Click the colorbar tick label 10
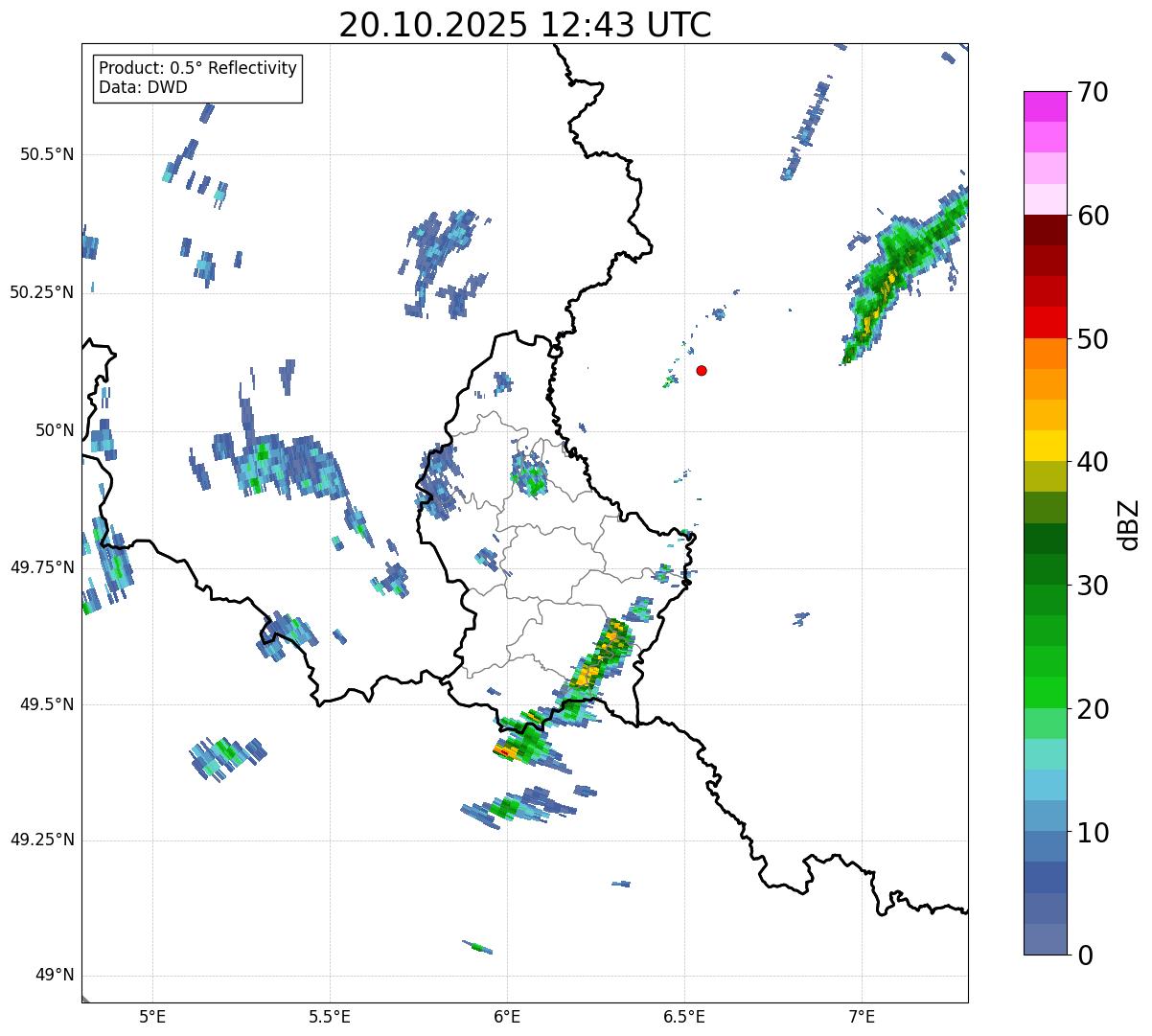Viewport: 1152px width, 1036px height. (1093, 833)
